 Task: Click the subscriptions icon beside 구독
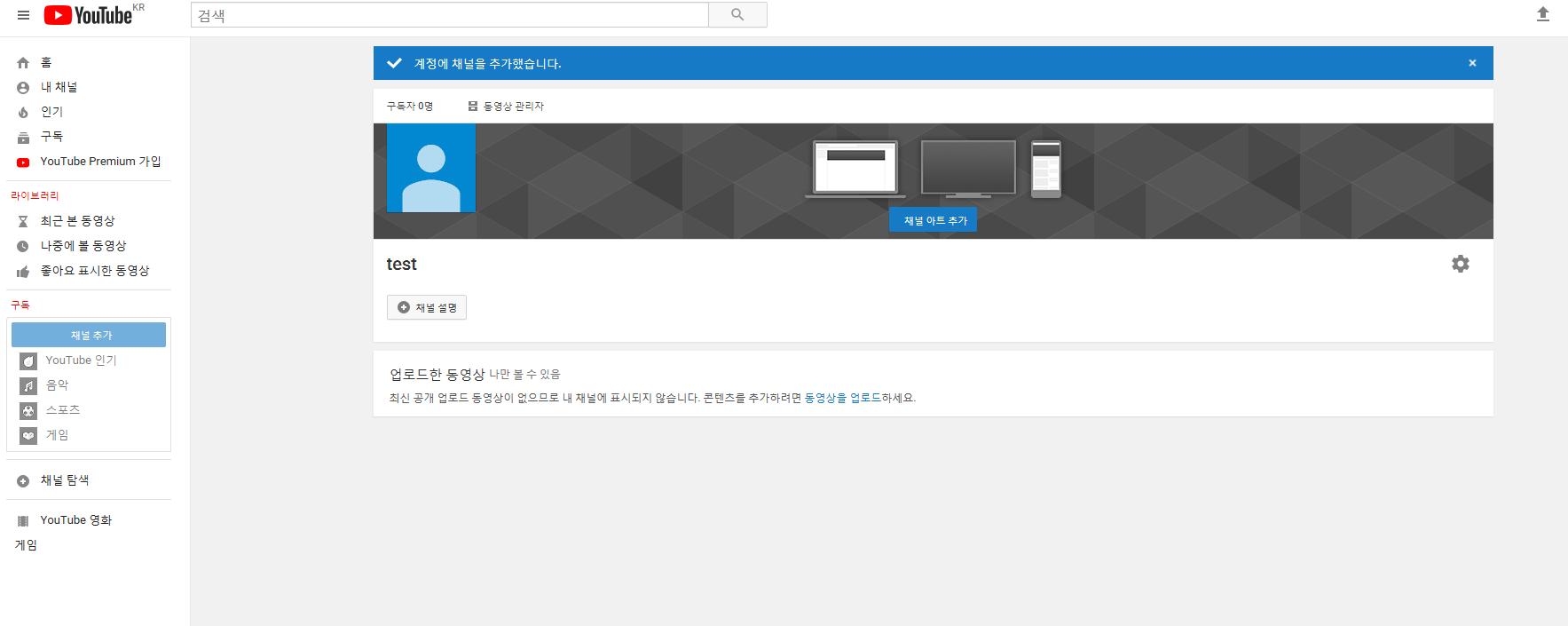tap(23, 138)
